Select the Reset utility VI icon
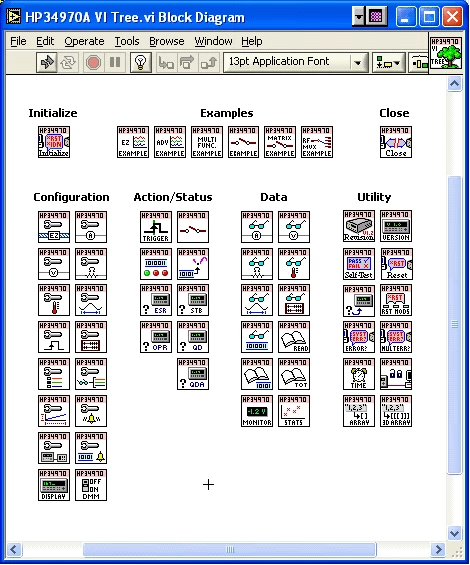The height and width of the screenshot is (565, 470). pyautogui.click(x=396, y=264)
